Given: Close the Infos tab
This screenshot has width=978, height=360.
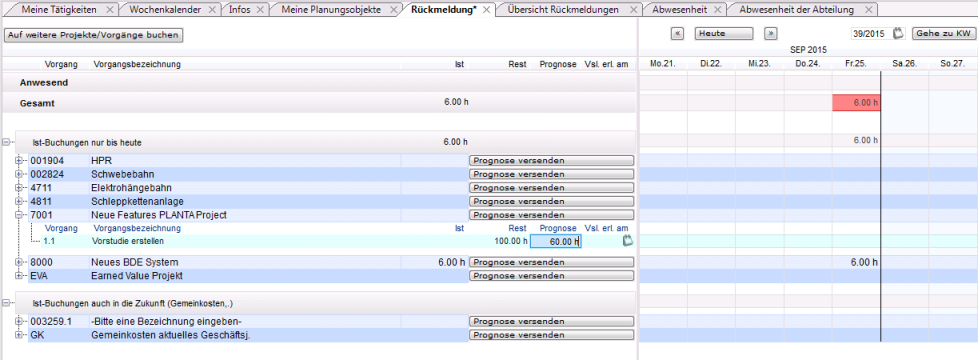Looking at the screenshot, I should click(261, 10).
